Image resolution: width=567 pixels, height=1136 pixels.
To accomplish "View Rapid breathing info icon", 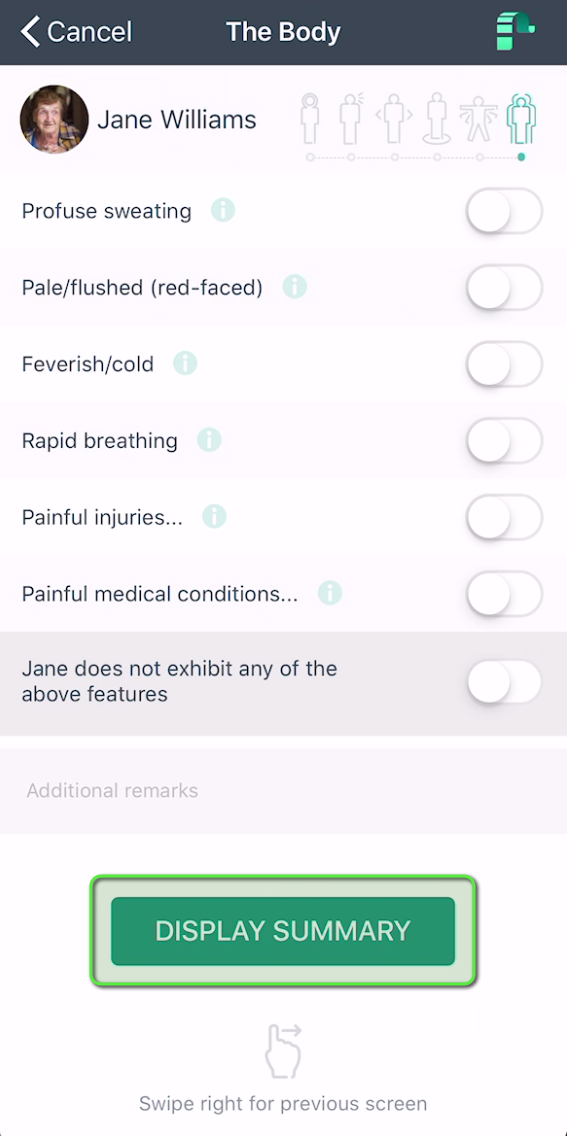I will tap(209, 440).
